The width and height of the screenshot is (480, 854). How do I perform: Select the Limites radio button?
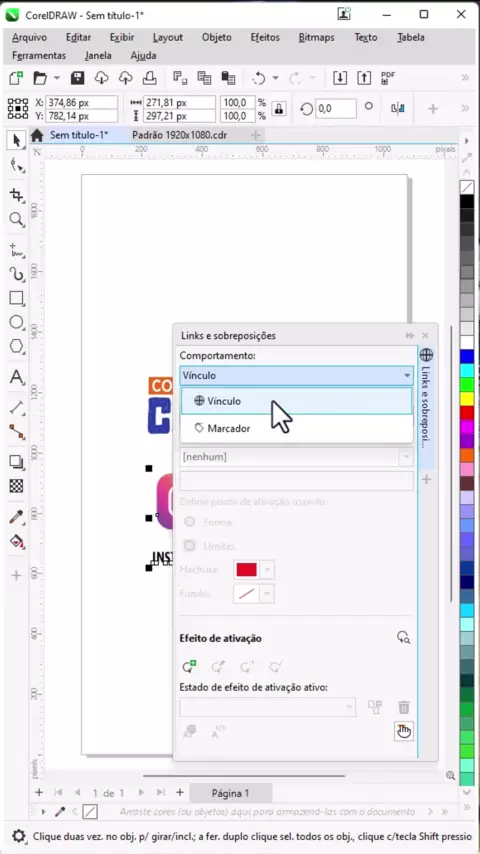pyautogui.click(x=190, y=545)
